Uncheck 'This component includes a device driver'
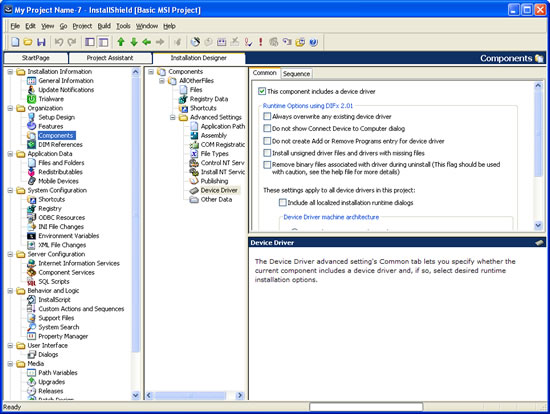 point(262,91)
